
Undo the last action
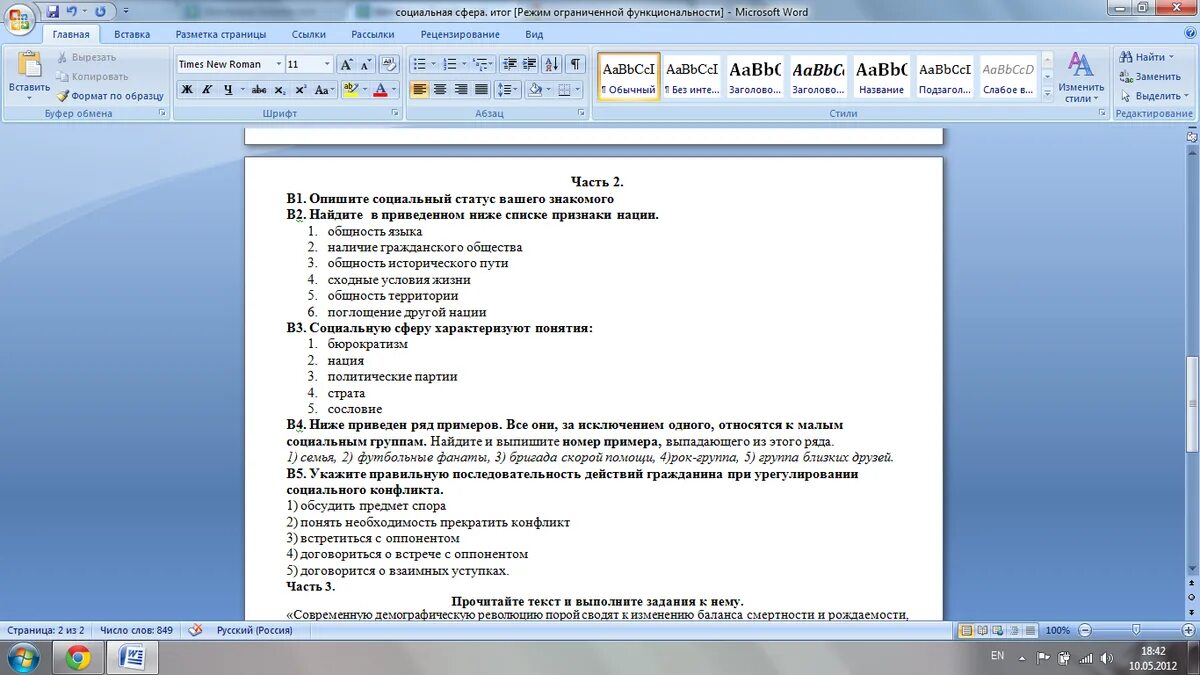72,12
